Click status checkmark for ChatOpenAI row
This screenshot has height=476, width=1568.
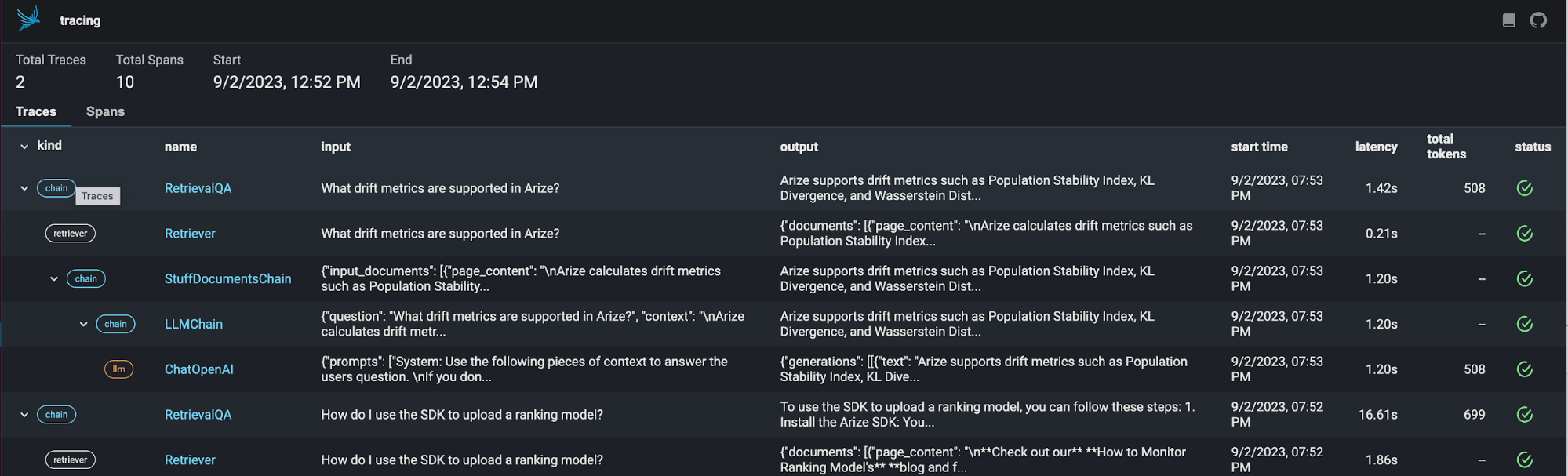click(1524, 369)
